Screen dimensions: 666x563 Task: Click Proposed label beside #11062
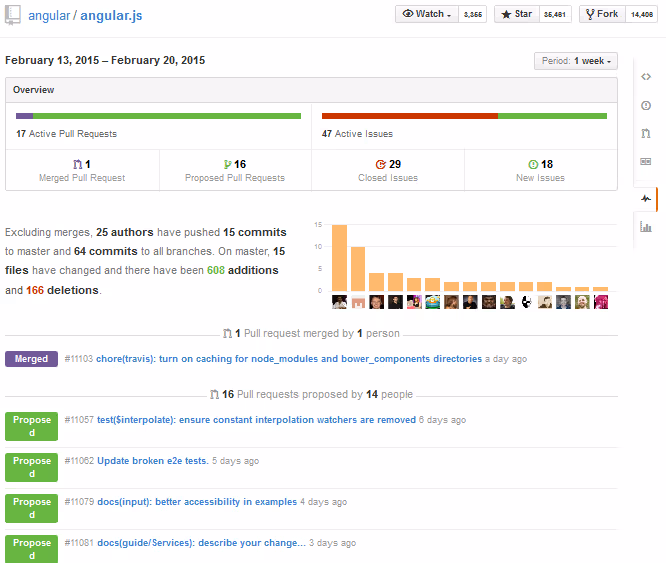tap(31, 467)
